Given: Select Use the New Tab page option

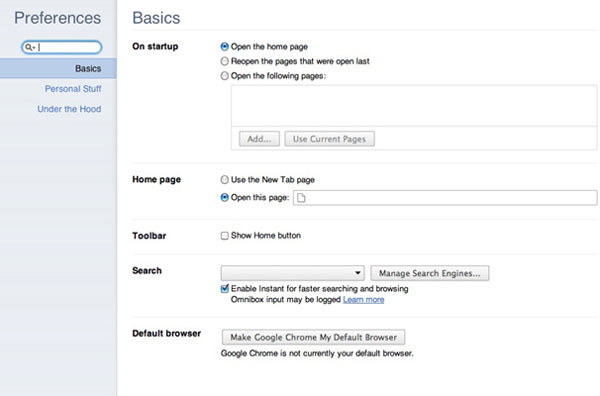Looking at the screenshot, I should (x=225, y=179).
